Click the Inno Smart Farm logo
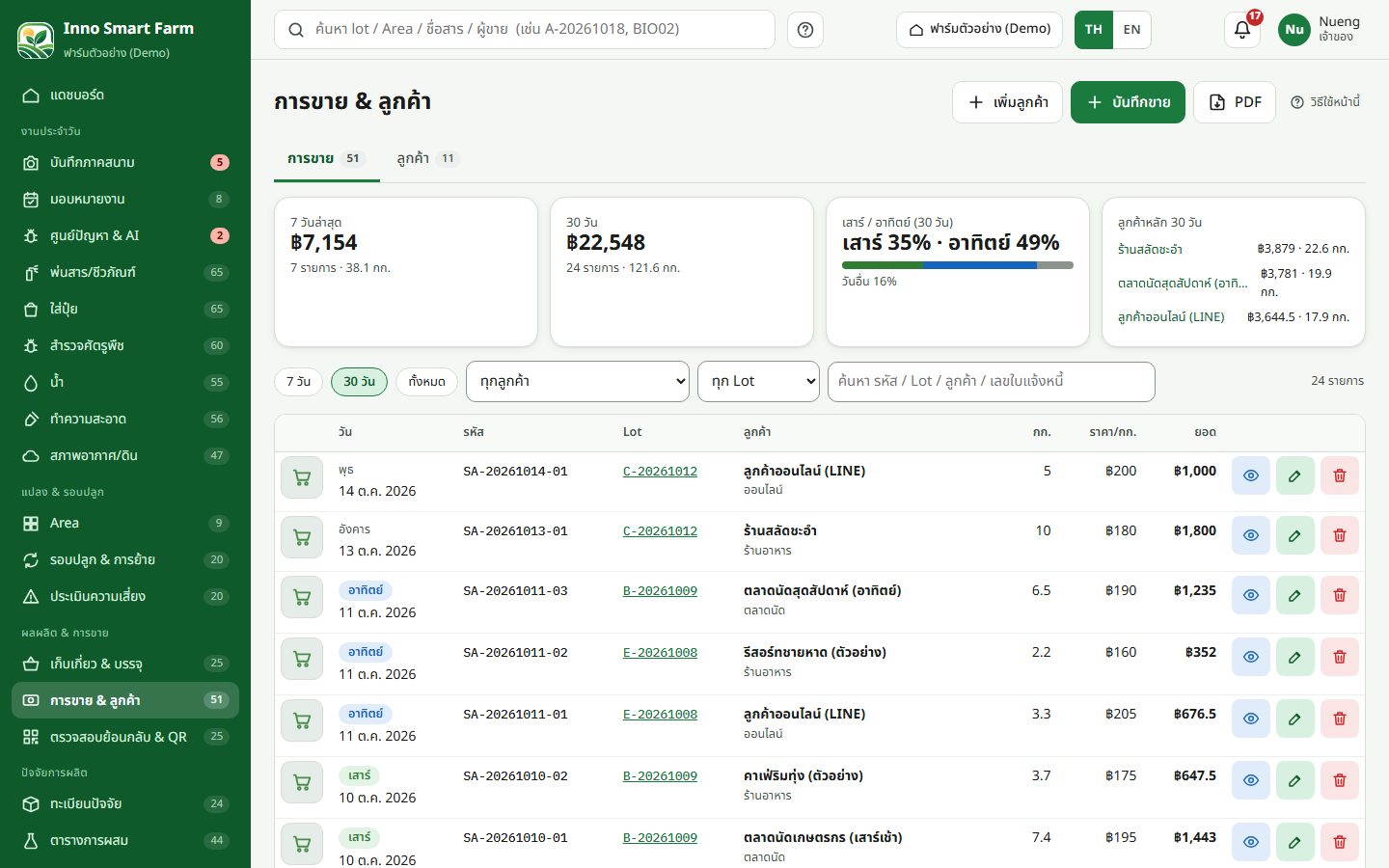 36,40
